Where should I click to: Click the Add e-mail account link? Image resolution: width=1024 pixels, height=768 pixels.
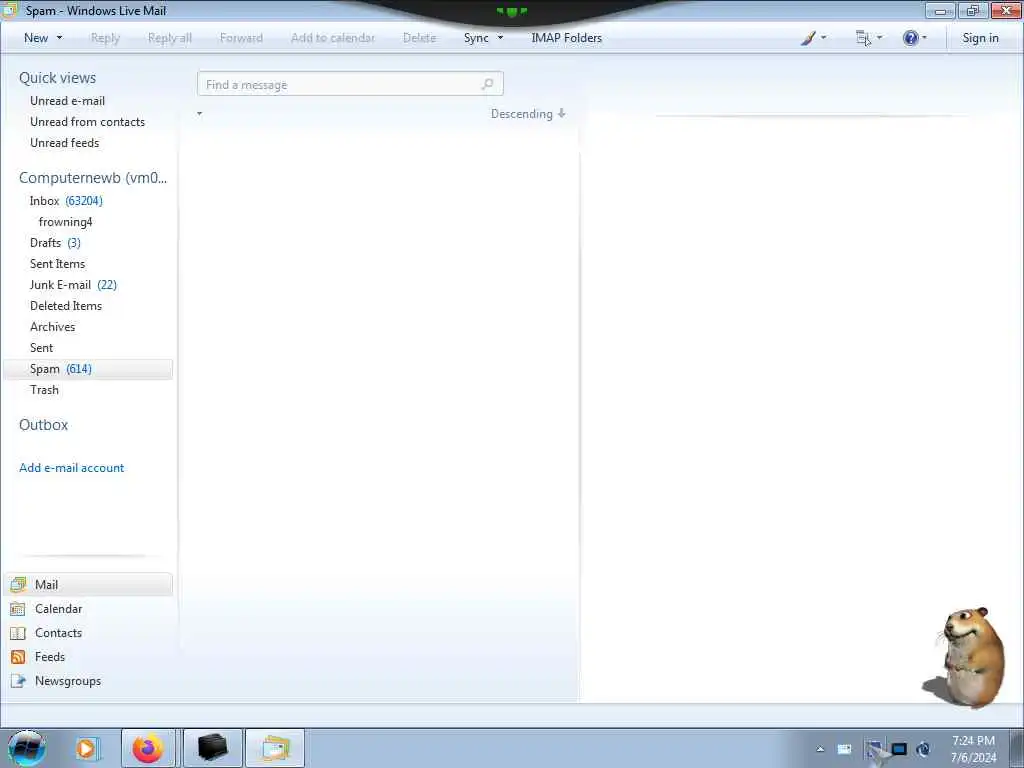tap(71, 468)
